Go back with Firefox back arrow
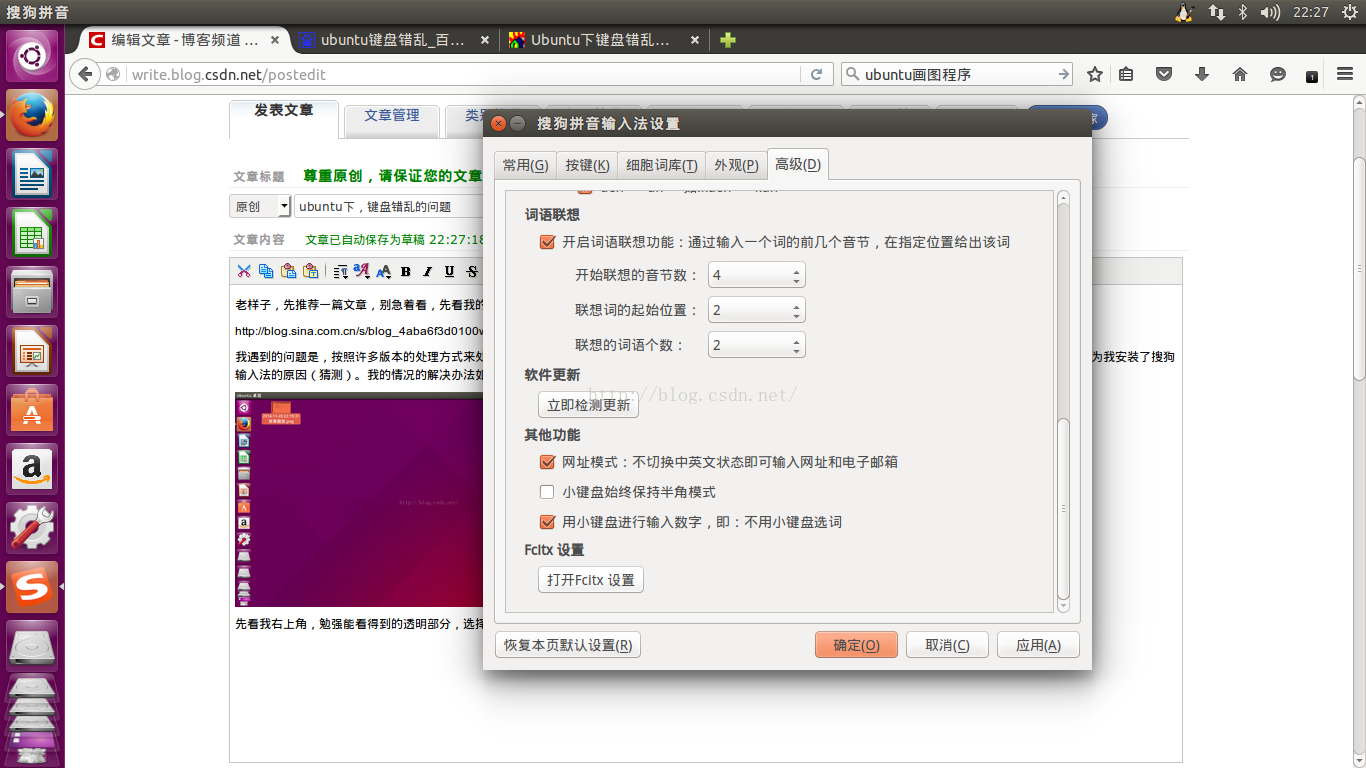 pos(86,74)
